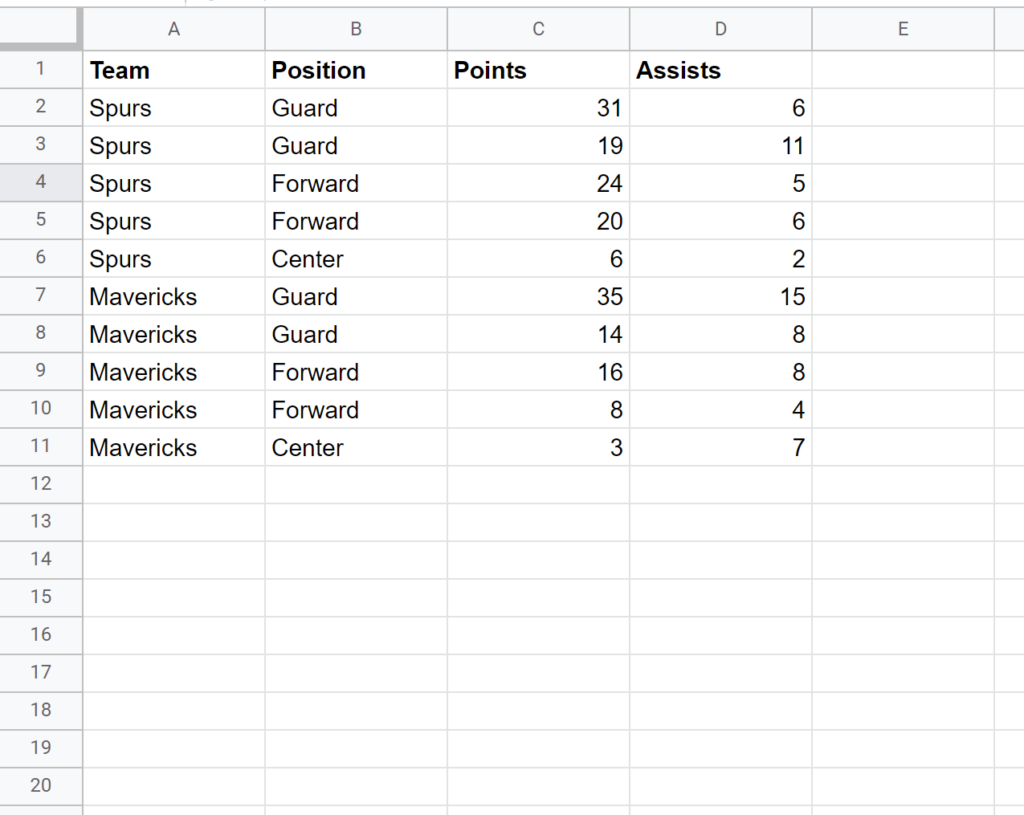The width and height of the screenshot is (1024, 815).
Task: Click the Spurs Center row points value 6
Action: 537,258
